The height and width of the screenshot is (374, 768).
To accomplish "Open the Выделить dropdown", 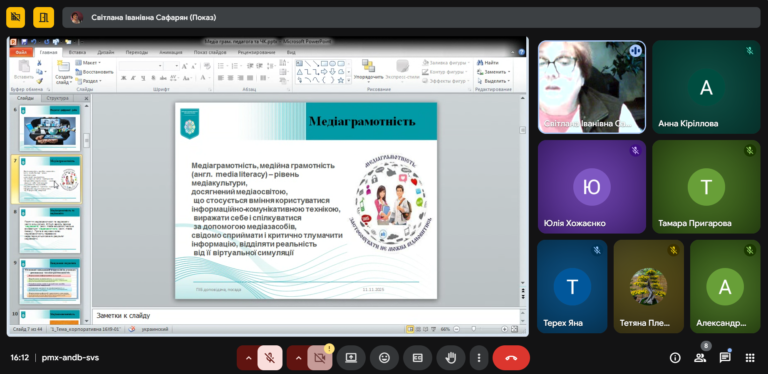I will tap(493, 81).
